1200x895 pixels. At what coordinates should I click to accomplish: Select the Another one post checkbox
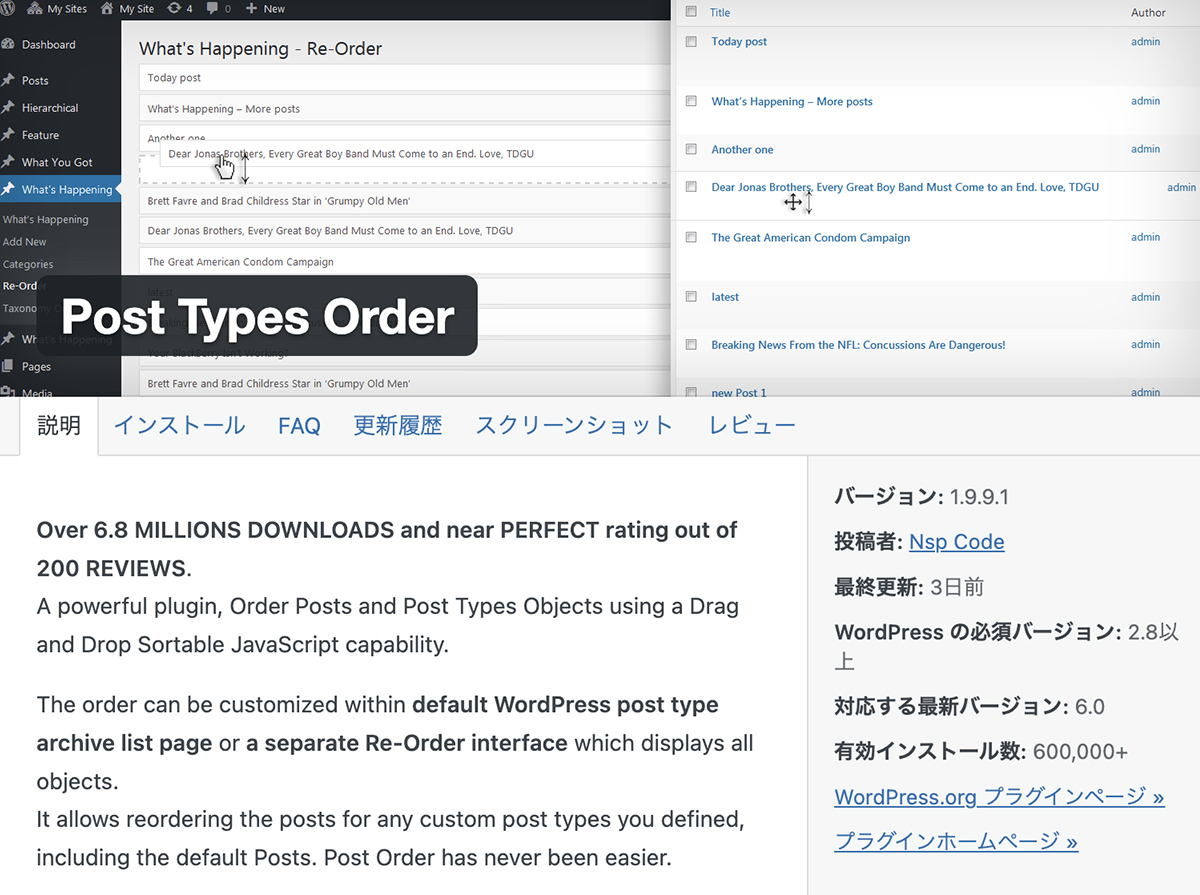coord(691,149)
